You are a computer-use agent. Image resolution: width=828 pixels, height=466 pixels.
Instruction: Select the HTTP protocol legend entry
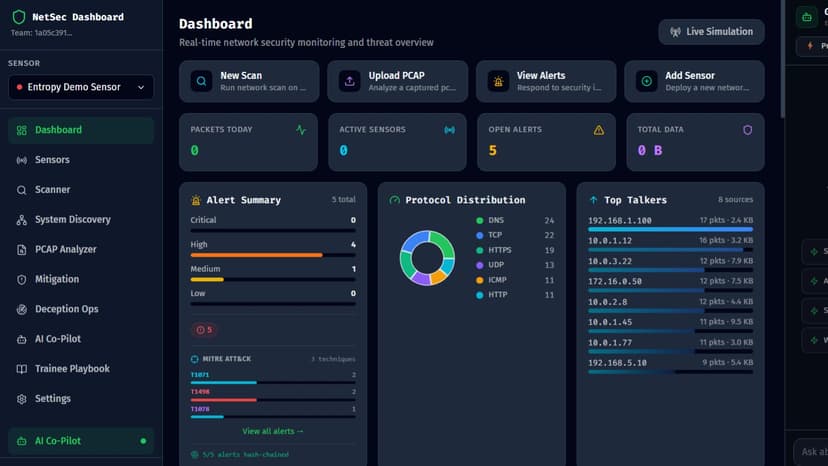click(515, 295)
